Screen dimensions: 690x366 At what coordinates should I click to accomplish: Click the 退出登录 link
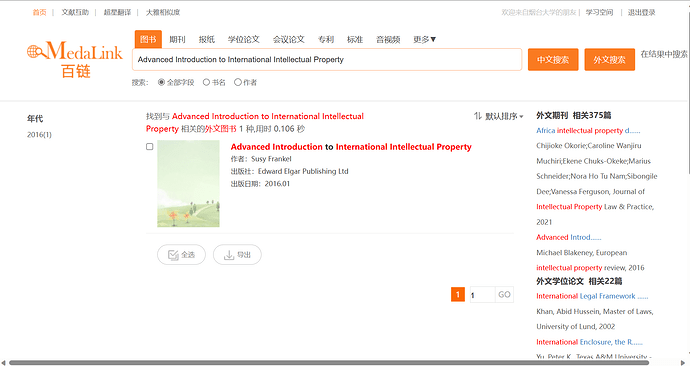point(641,12)
